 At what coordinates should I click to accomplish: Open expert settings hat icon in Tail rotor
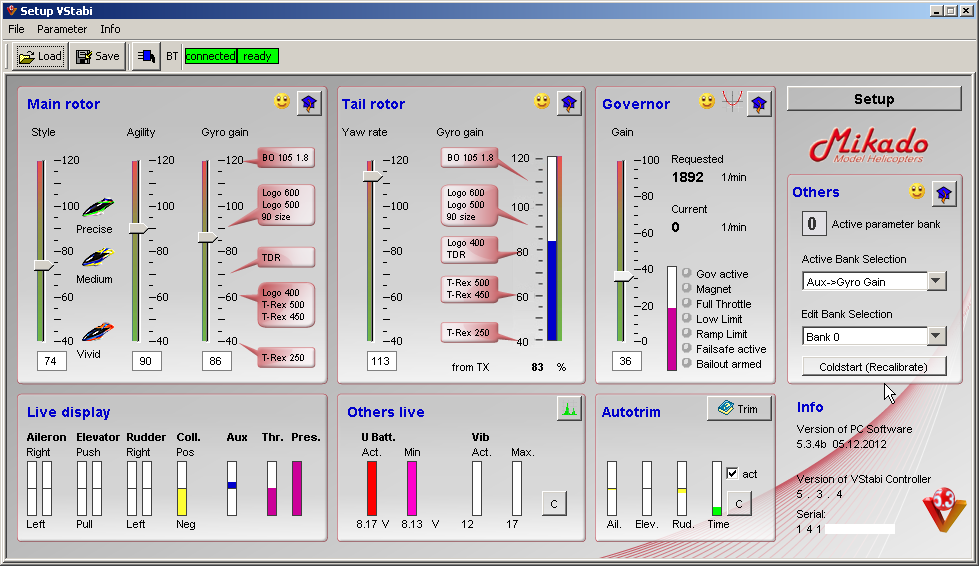[x=570, y=103]
